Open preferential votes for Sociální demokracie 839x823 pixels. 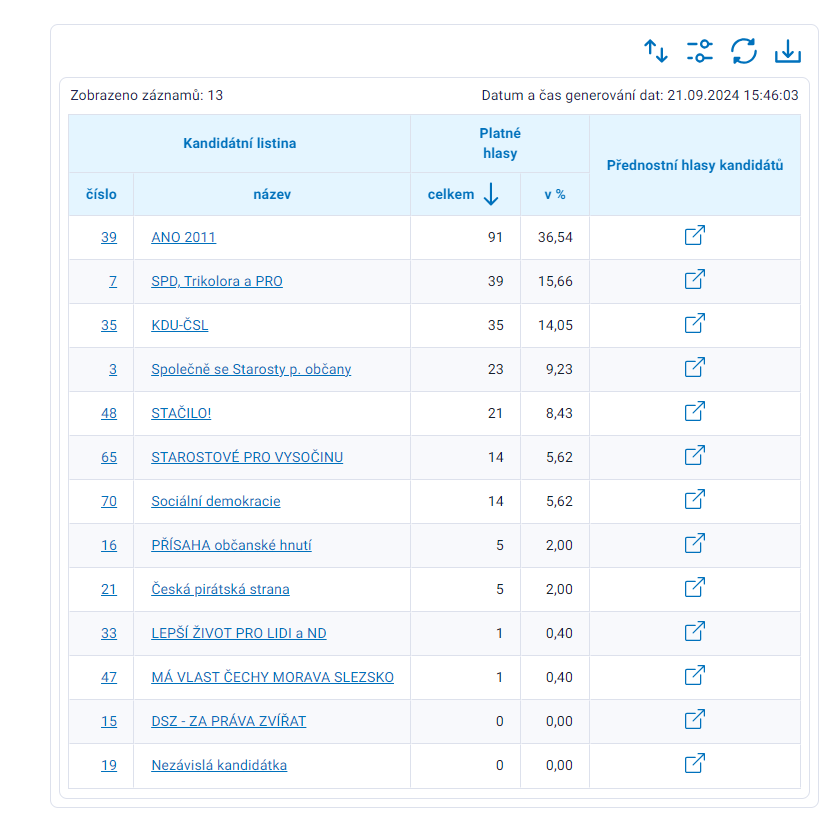695,499
